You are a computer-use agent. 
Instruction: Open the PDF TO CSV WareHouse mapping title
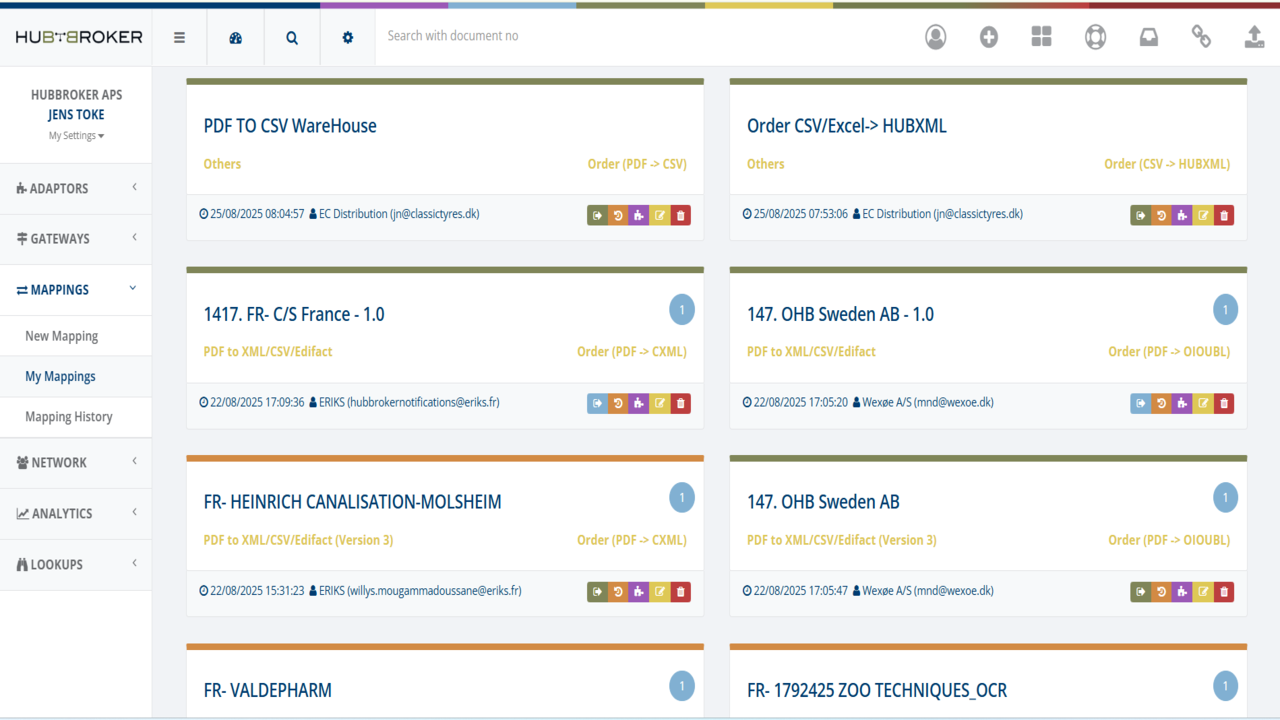click(290, 126)
